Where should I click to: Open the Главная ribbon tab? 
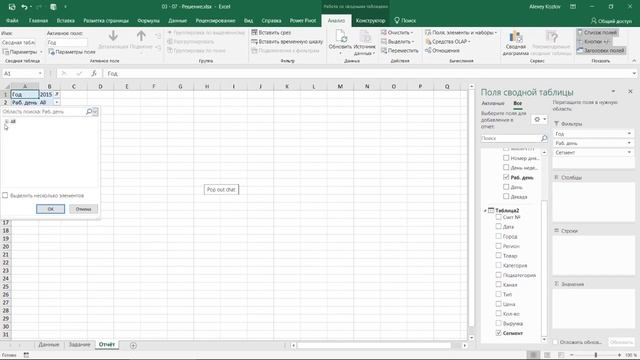coord(38,20)
